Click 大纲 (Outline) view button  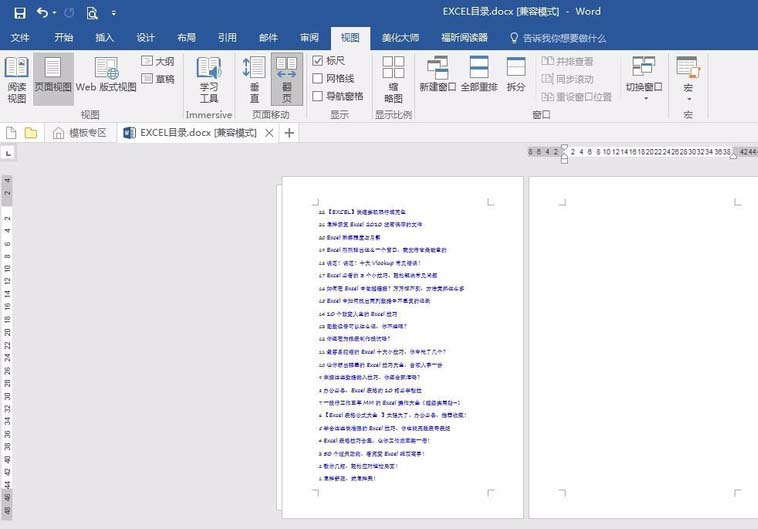157,61
